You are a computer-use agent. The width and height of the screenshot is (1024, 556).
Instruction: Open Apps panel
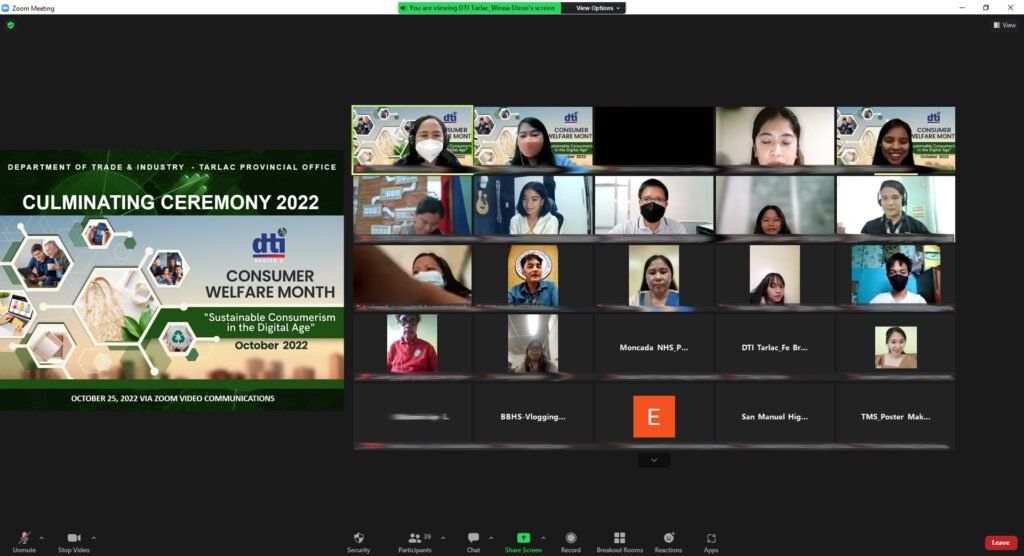tap(711, 542)
